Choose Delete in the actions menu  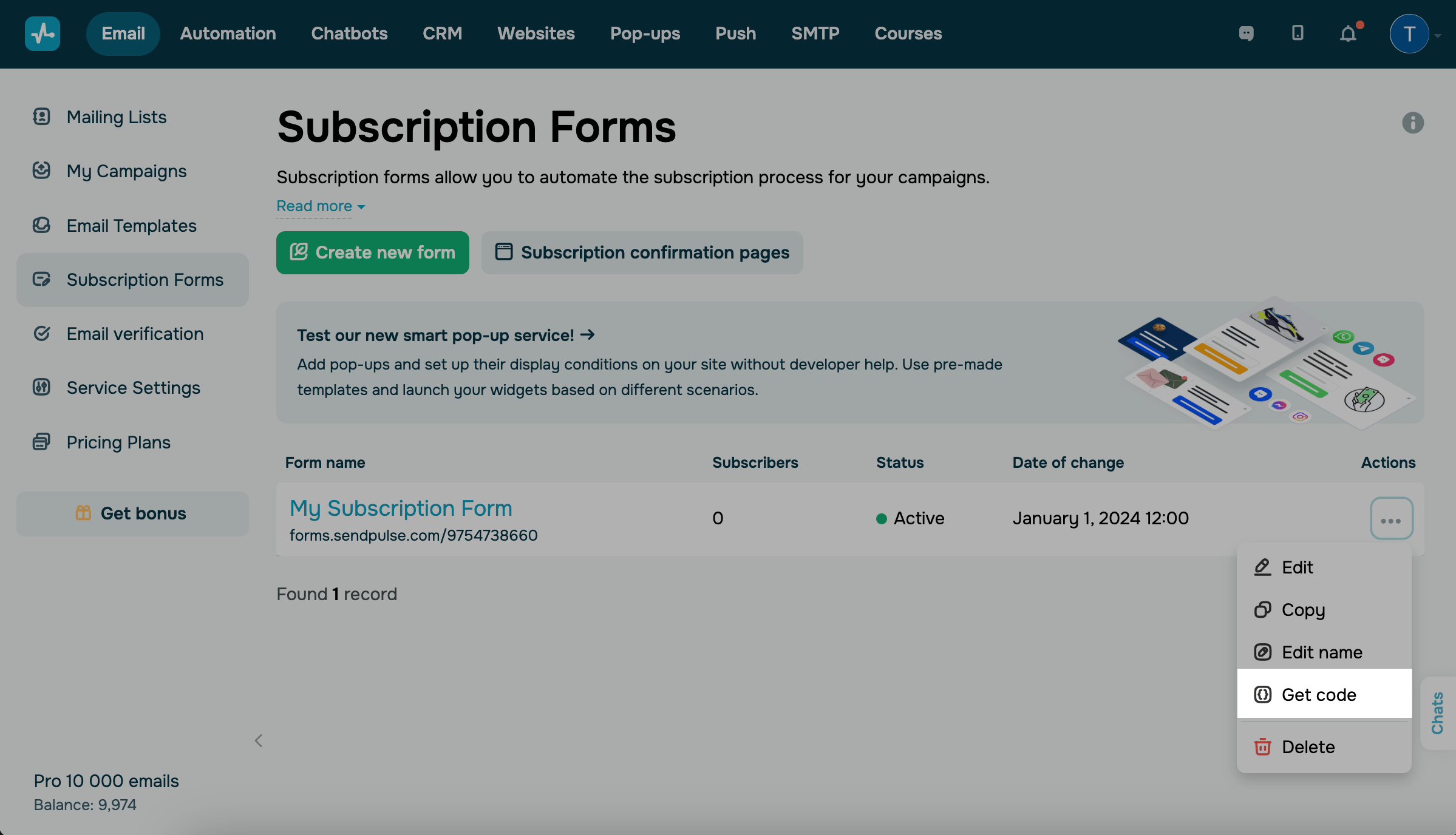point(1308,747)
